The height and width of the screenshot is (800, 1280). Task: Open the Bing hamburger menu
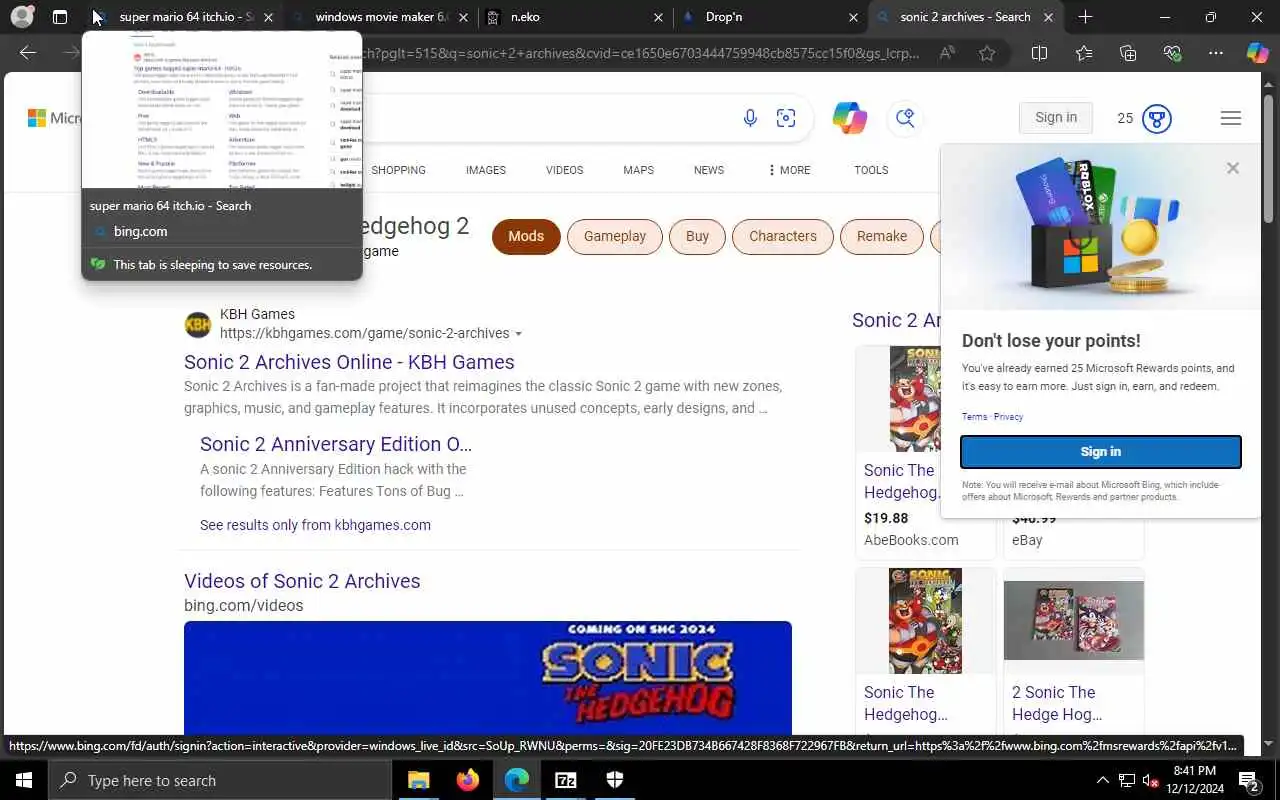[1231, 118]
